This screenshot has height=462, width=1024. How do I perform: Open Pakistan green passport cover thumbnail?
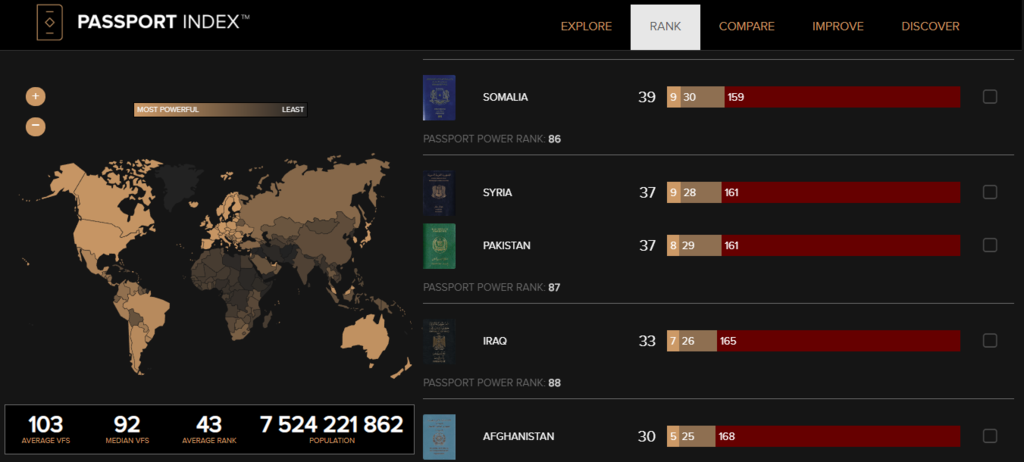[x=439, y=245]
